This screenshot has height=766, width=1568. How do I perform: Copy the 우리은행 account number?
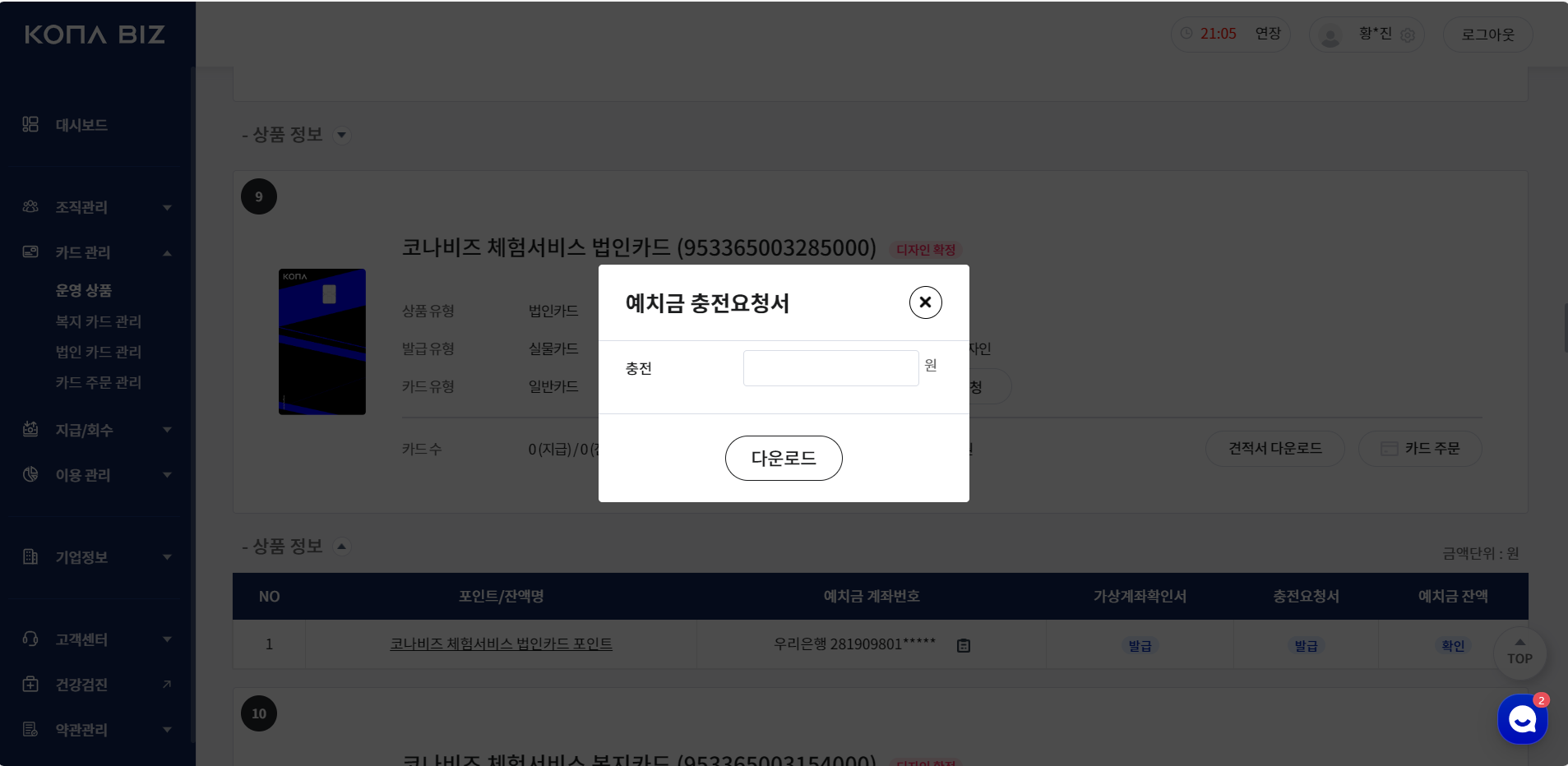coord(964,645)
